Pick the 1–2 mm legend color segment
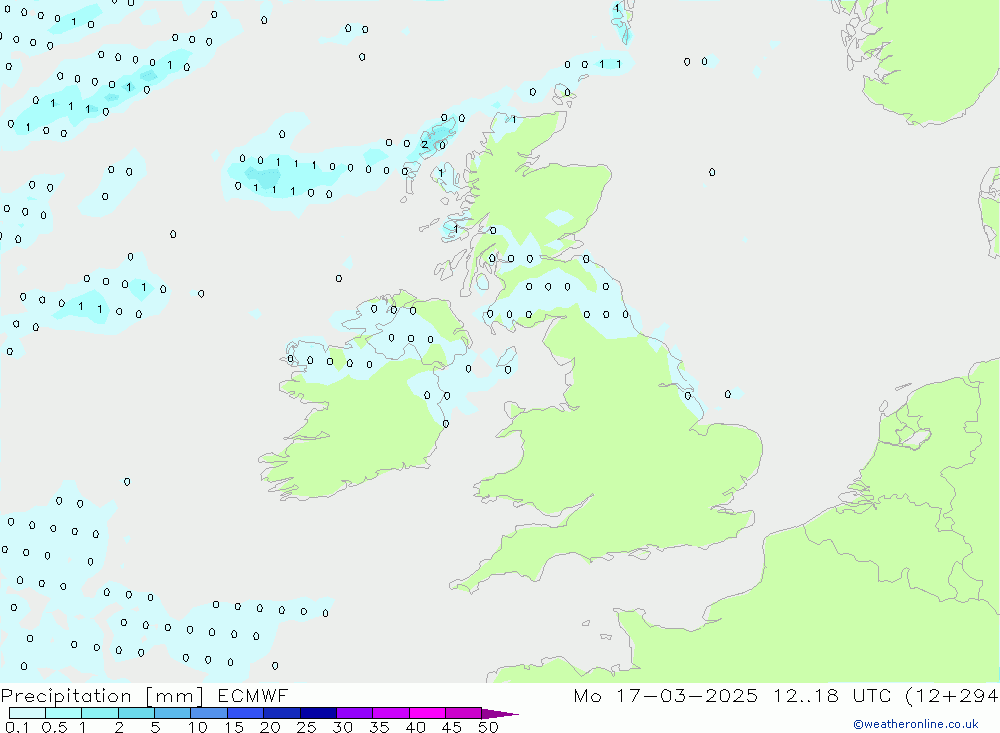Viewport: 1000px width, 733px height. [99, 713]
